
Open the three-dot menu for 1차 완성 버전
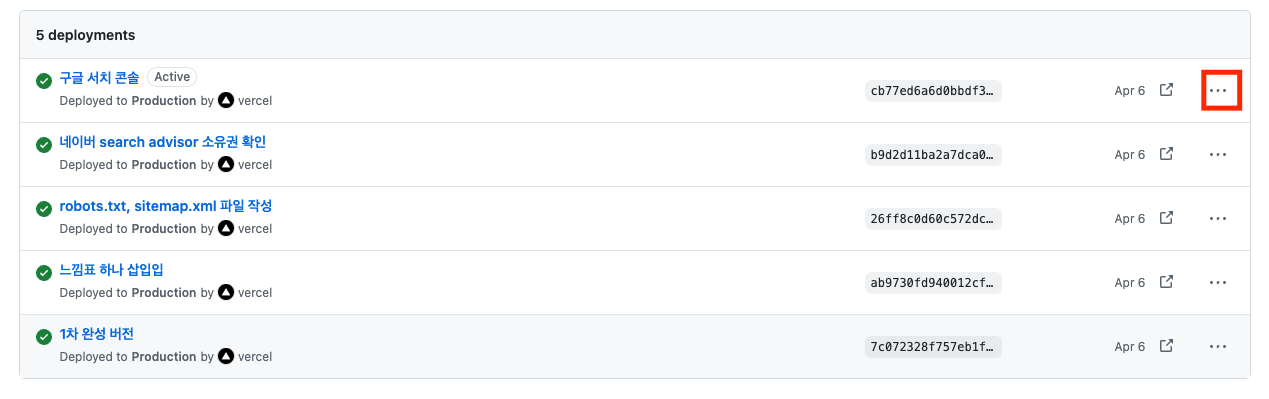click(x=1217, y=346)
